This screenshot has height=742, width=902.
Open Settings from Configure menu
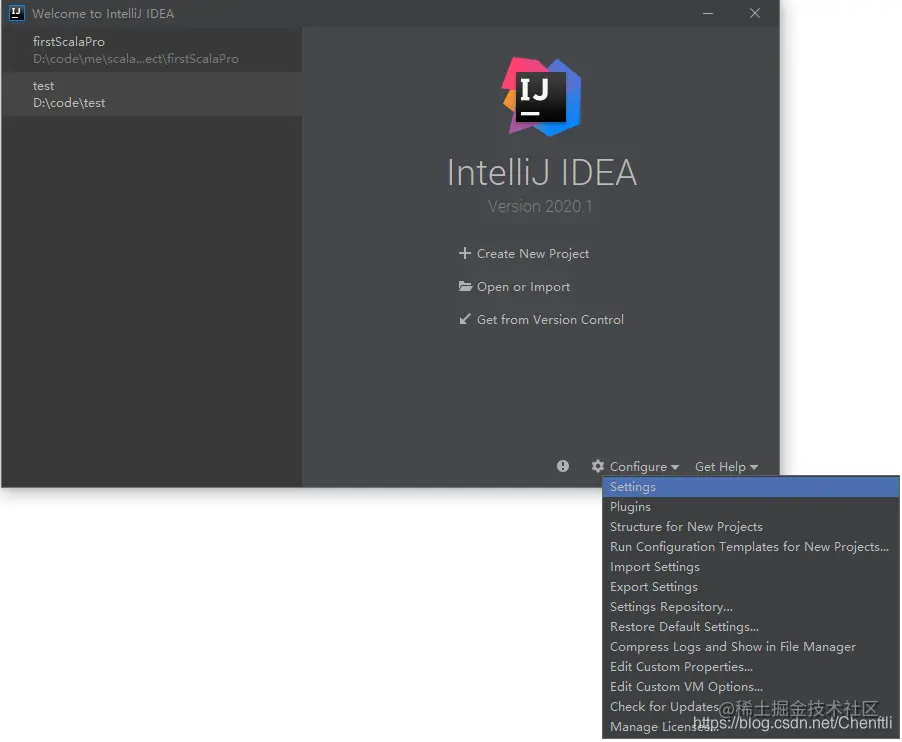[751, 487]
